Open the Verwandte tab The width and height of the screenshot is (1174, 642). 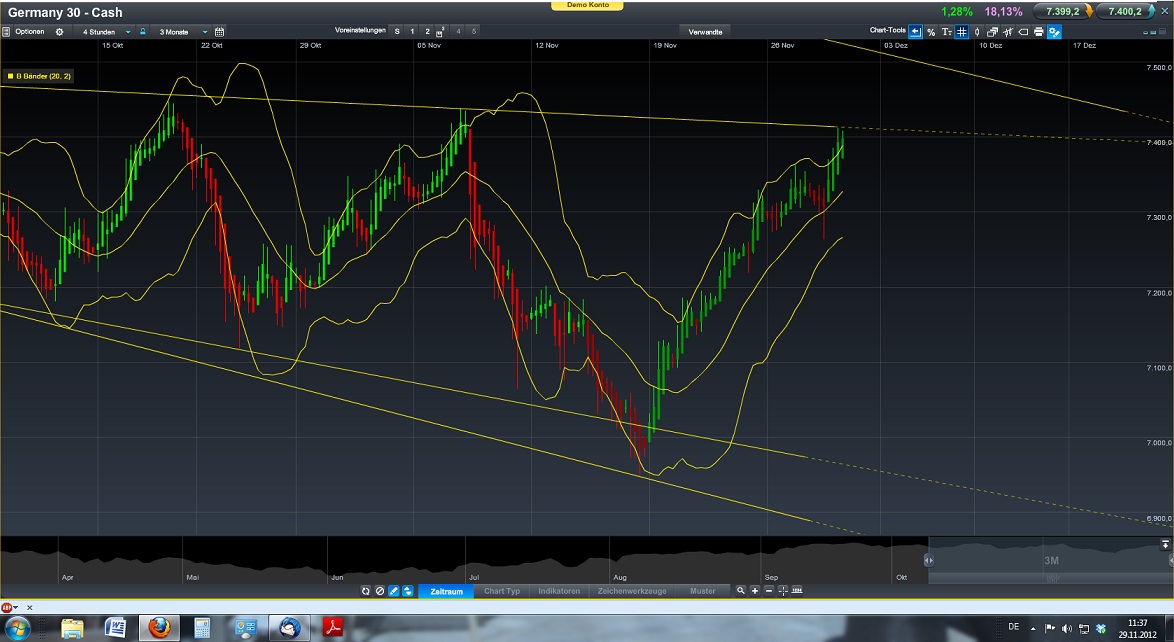(x=705, y=32)
